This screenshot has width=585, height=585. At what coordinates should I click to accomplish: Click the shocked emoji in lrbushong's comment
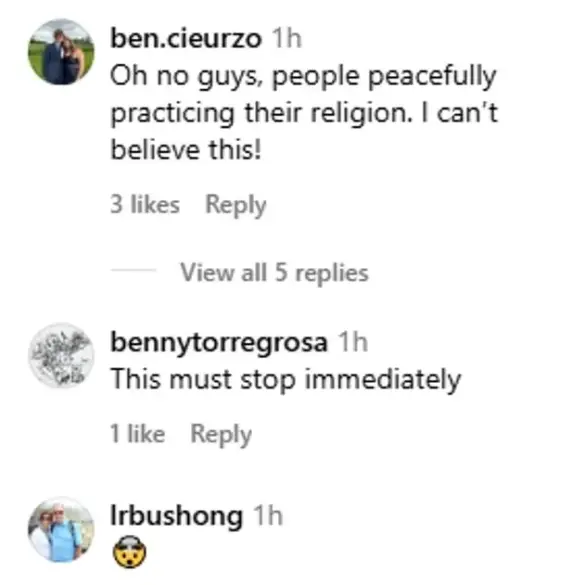[x=129, y=551]
